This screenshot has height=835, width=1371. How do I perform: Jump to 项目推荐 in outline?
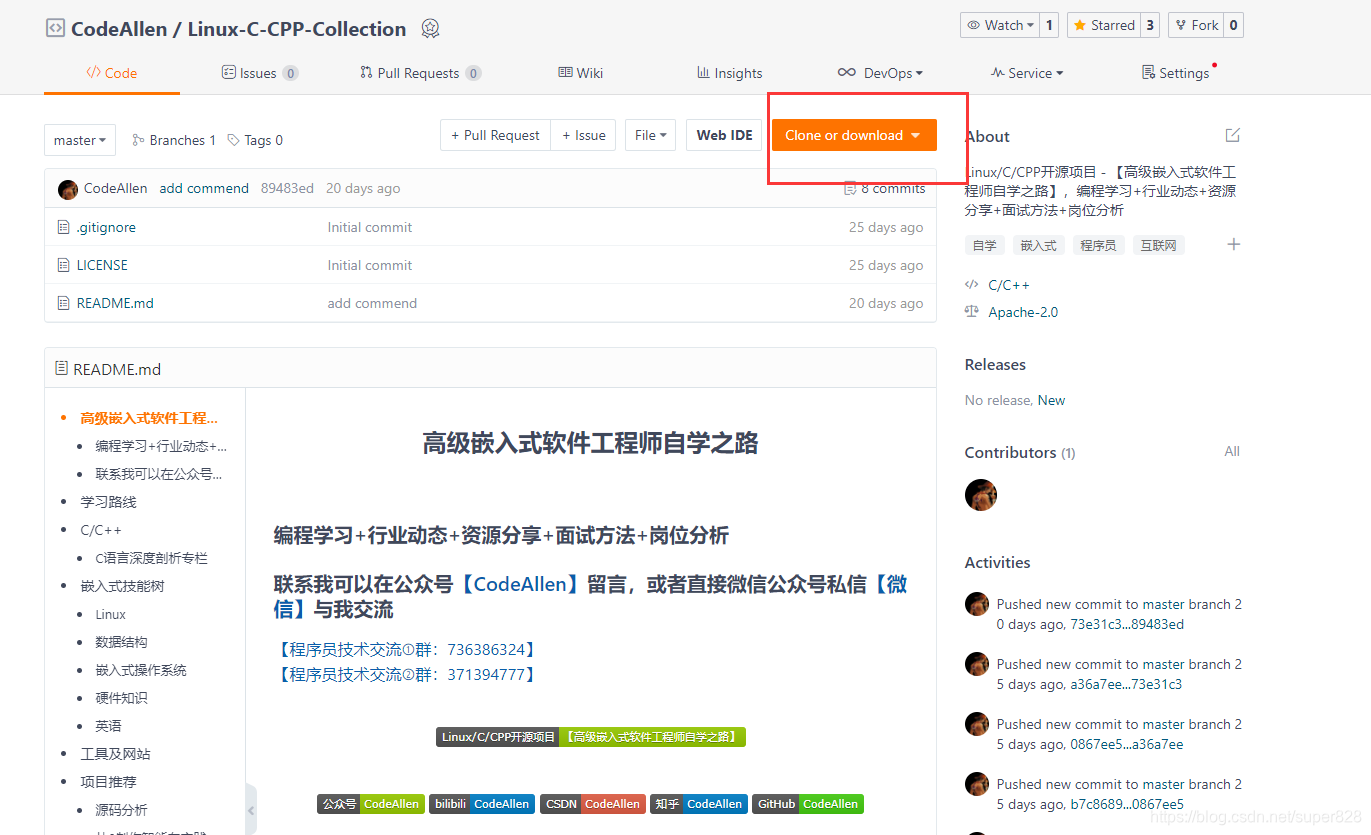click(x=108, y=782)
